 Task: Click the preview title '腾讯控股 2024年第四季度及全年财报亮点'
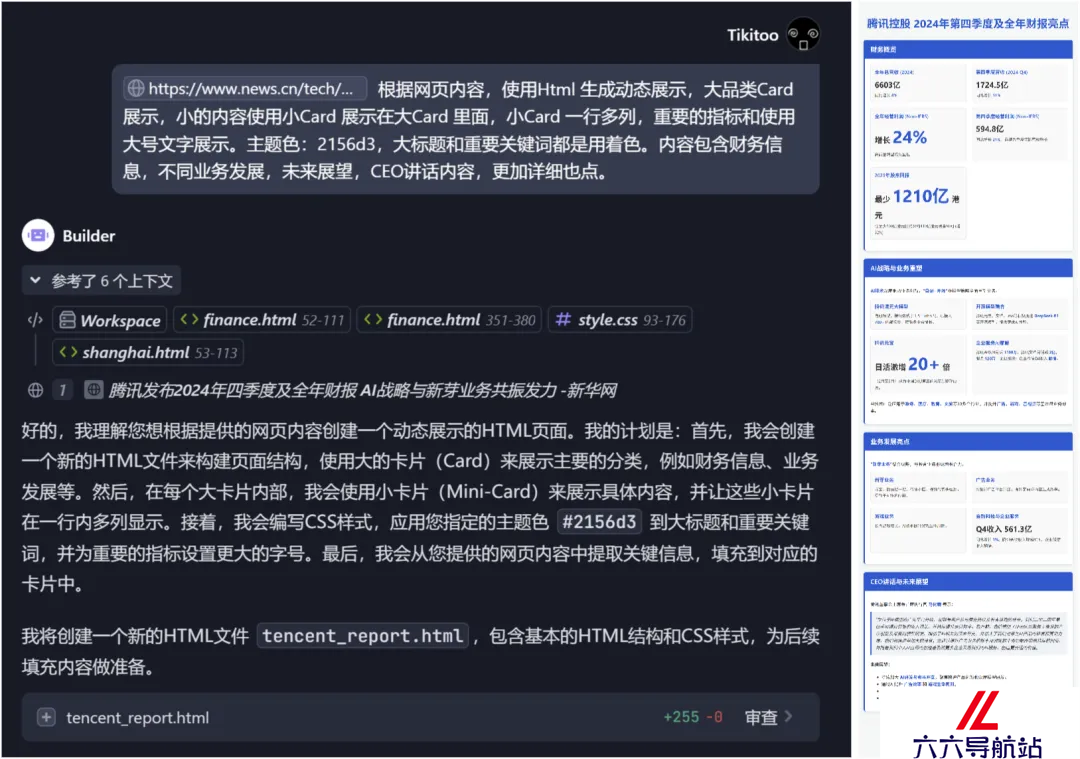click(x=968, y=23)
